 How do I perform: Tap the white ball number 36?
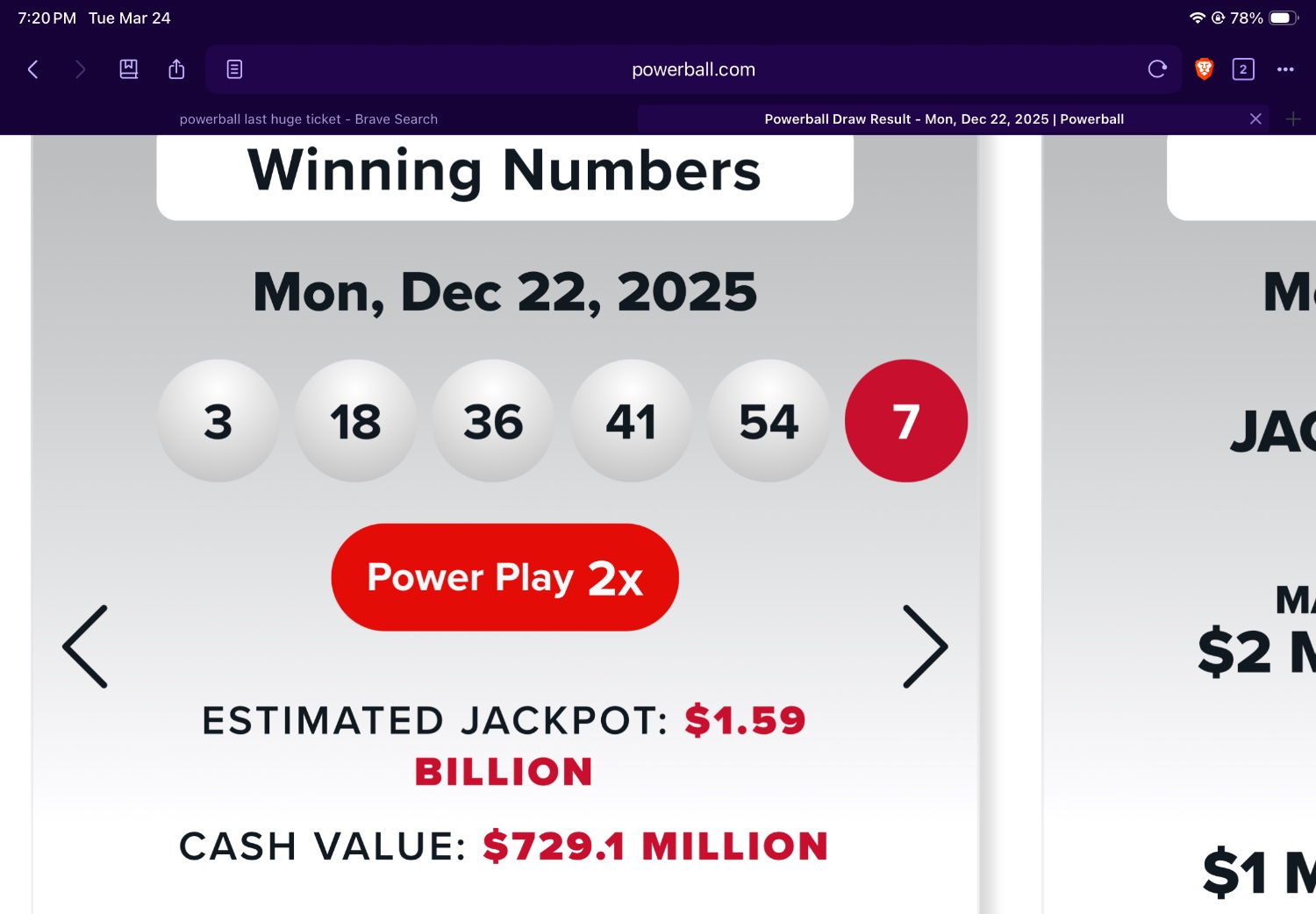click(x=493, y=421)
